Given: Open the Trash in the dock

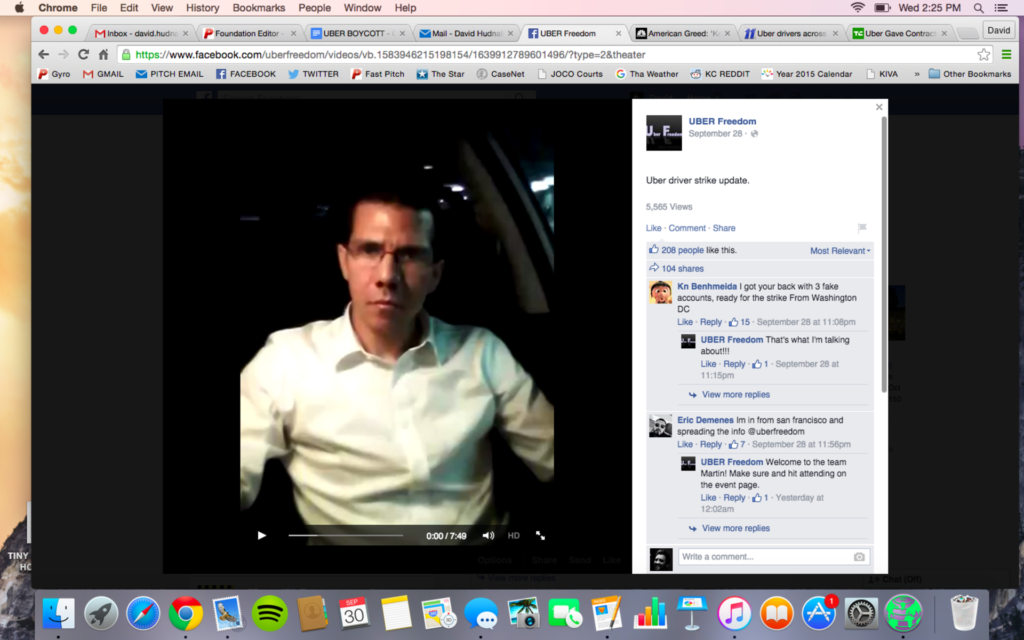Looking at the screenshot, I should click(964, 613).
